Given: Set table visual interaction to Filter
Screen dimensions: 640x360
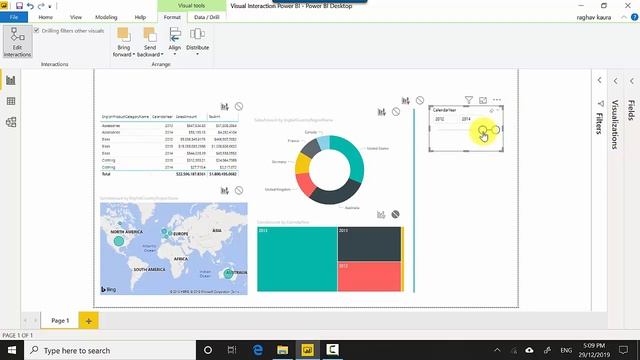Looking at the screenshot, I should pos(224,107).
